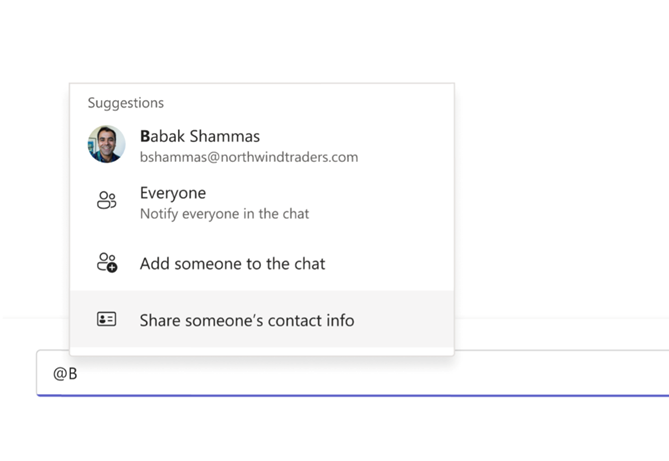The width and height of the screenshot is (669, 461).
Task: Click bshammas@northwindtraders.com email text
Action: coord(249,157)
